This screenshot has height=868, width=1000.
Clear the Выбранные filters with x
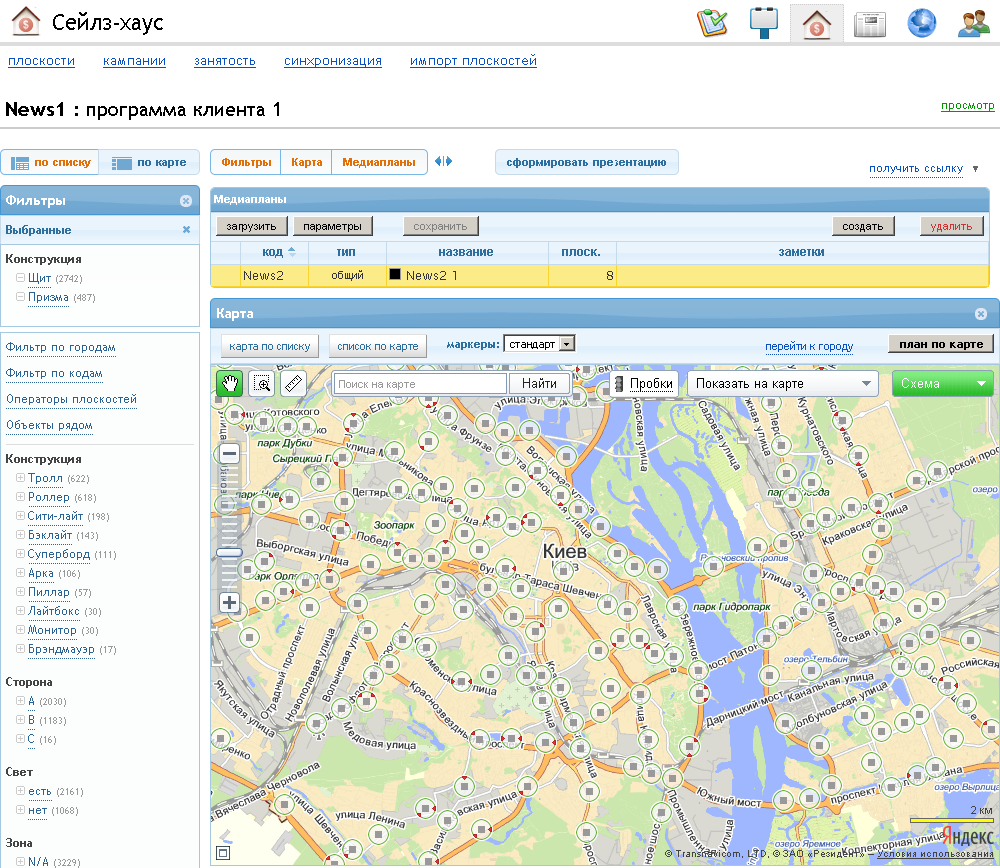click(x=186, y=230)
